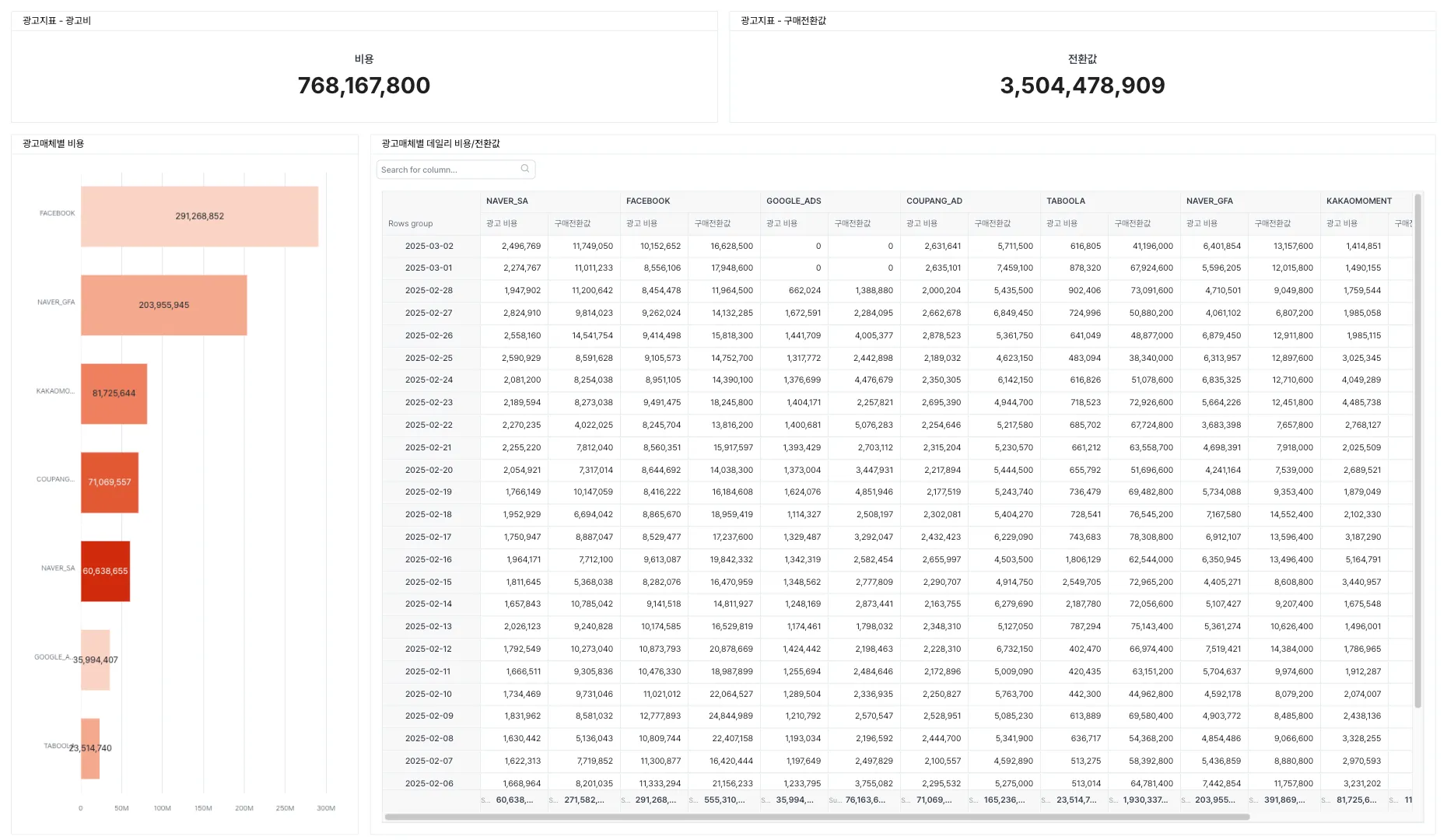Click the NAVER_SA column group header
This screenshot has height=840, width=1447.
coord(507,201)
